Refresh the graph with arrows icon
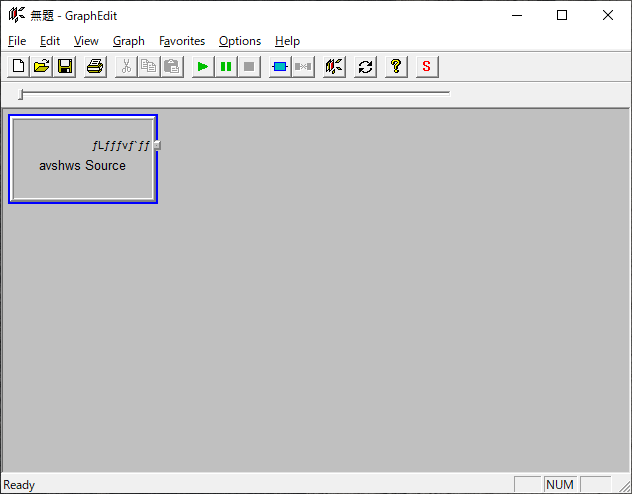Image resolution: width=632 pixels, height=494 pixels. [365, 66]
